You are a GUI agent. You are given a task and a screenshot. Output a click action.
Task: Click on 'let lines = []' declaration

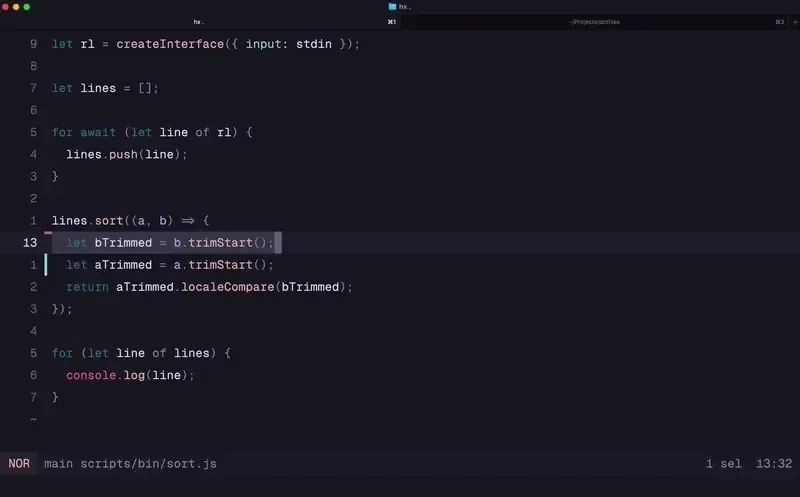105,88
